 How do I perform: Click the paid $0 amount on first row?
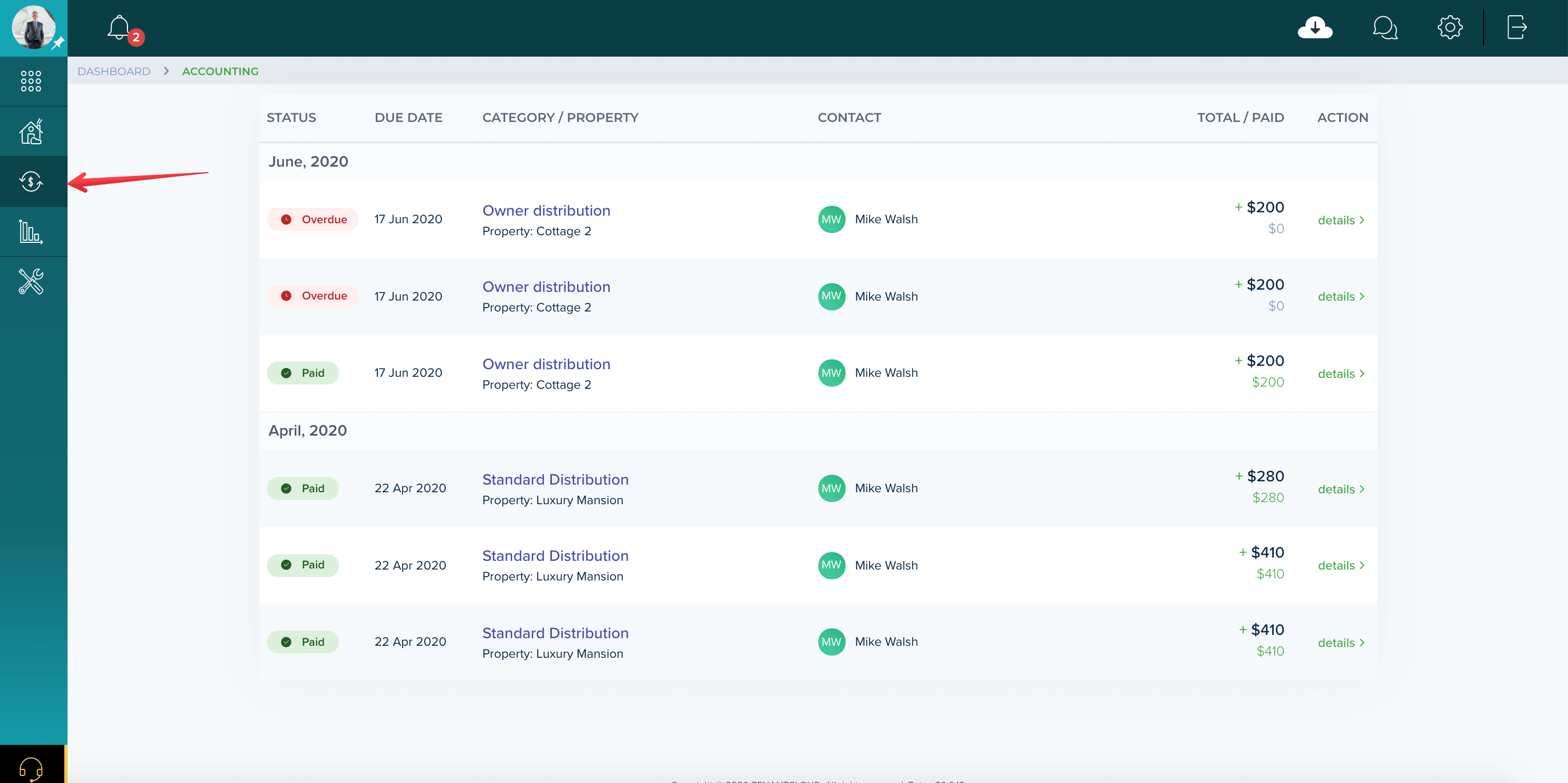[x=1276, y=229]
